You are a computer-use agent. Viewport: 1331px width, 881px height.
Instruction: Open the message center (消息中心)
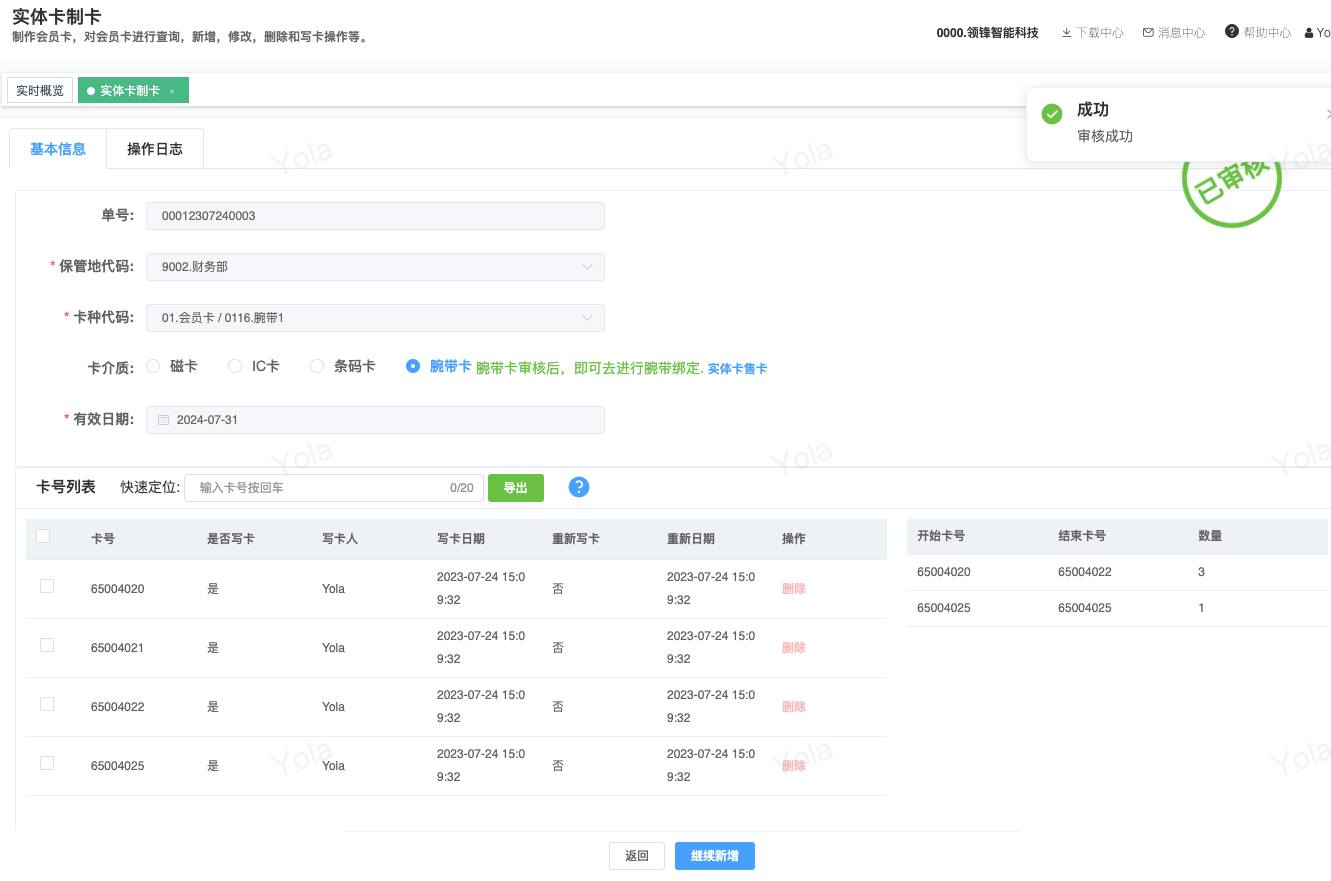coord(1174,33)
